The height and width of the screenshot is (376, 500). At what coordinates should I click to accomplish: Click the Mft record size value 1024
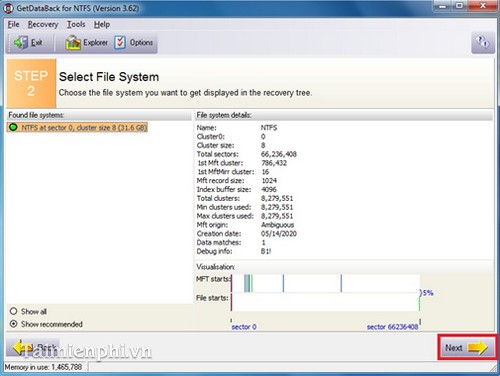pyautogui.click(x=269, y=181)
